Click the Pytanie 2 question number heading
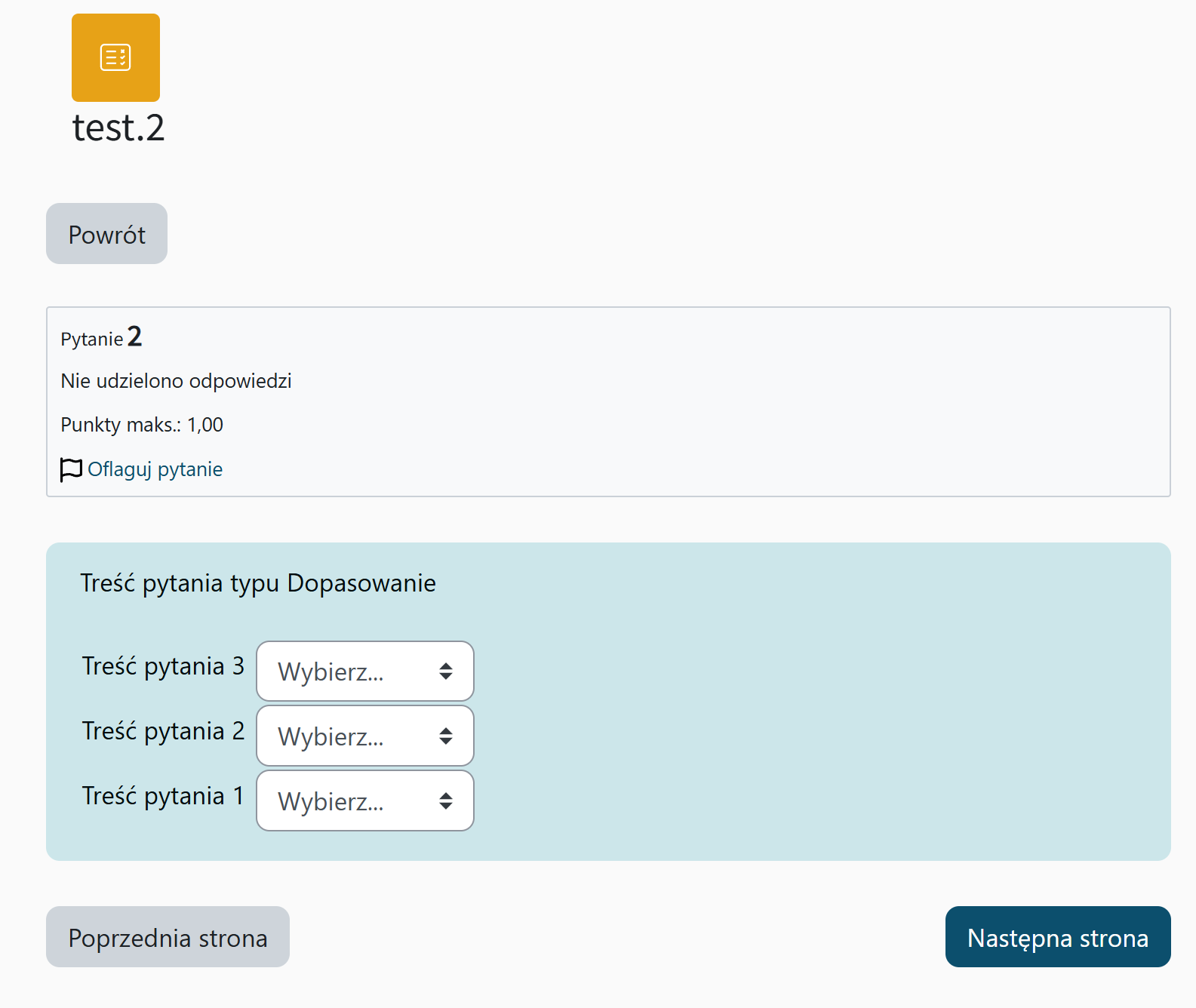 coord(102,337)
